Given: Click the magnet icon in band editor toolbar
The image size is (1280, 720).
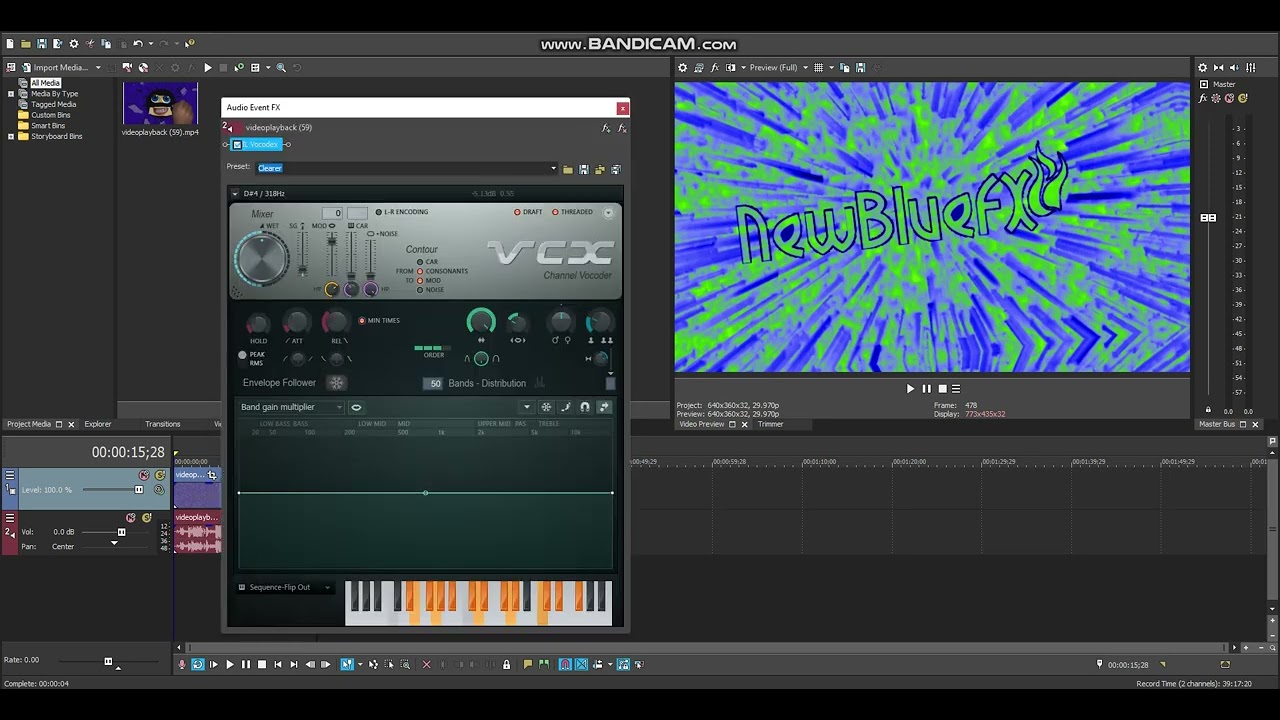Looking at the screenshot, I should point(585,407).
